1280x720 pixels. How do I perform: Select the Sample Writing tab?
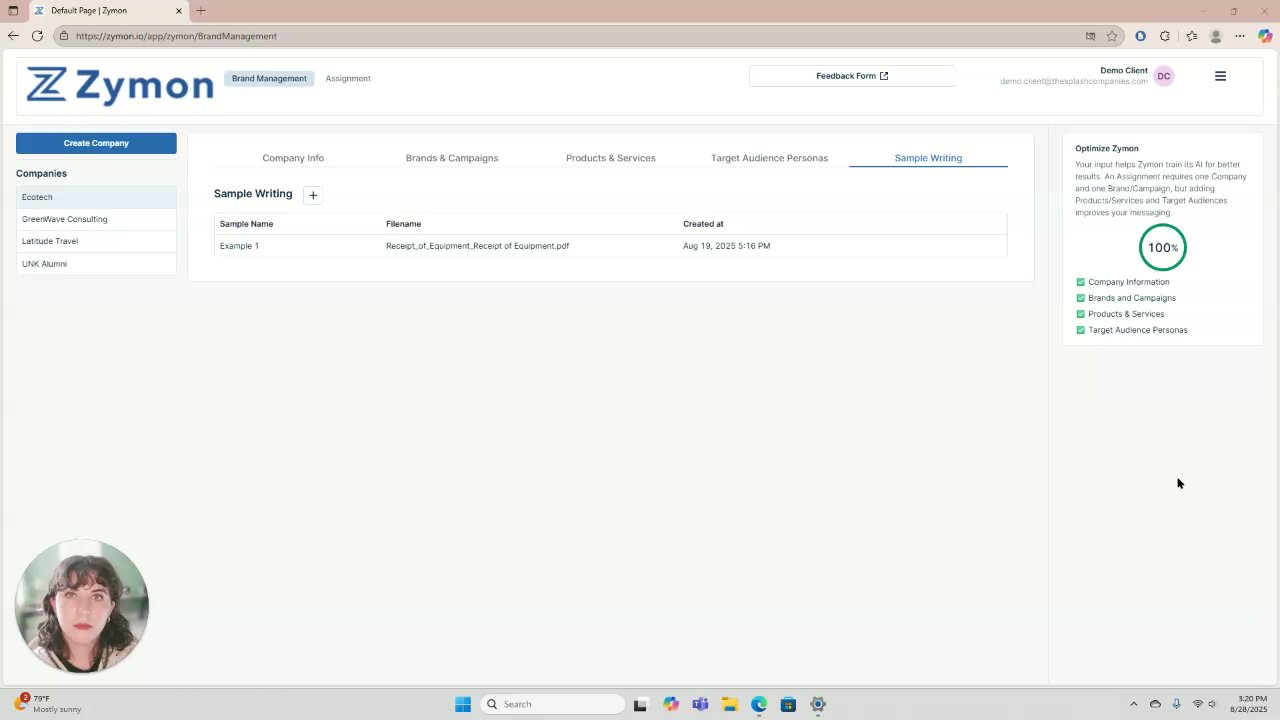click(x=928, y=158)
